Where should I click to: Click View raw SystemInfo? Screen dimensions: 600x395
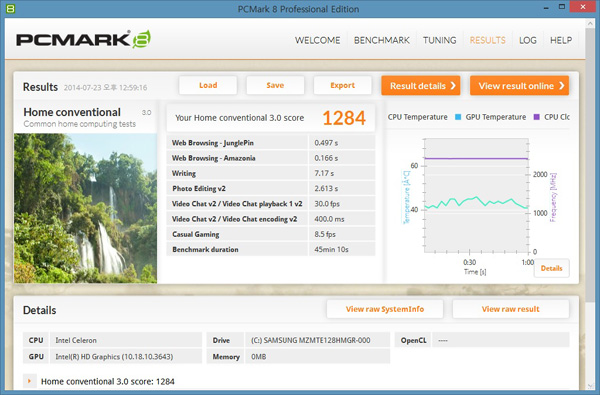tap(385, 309)
